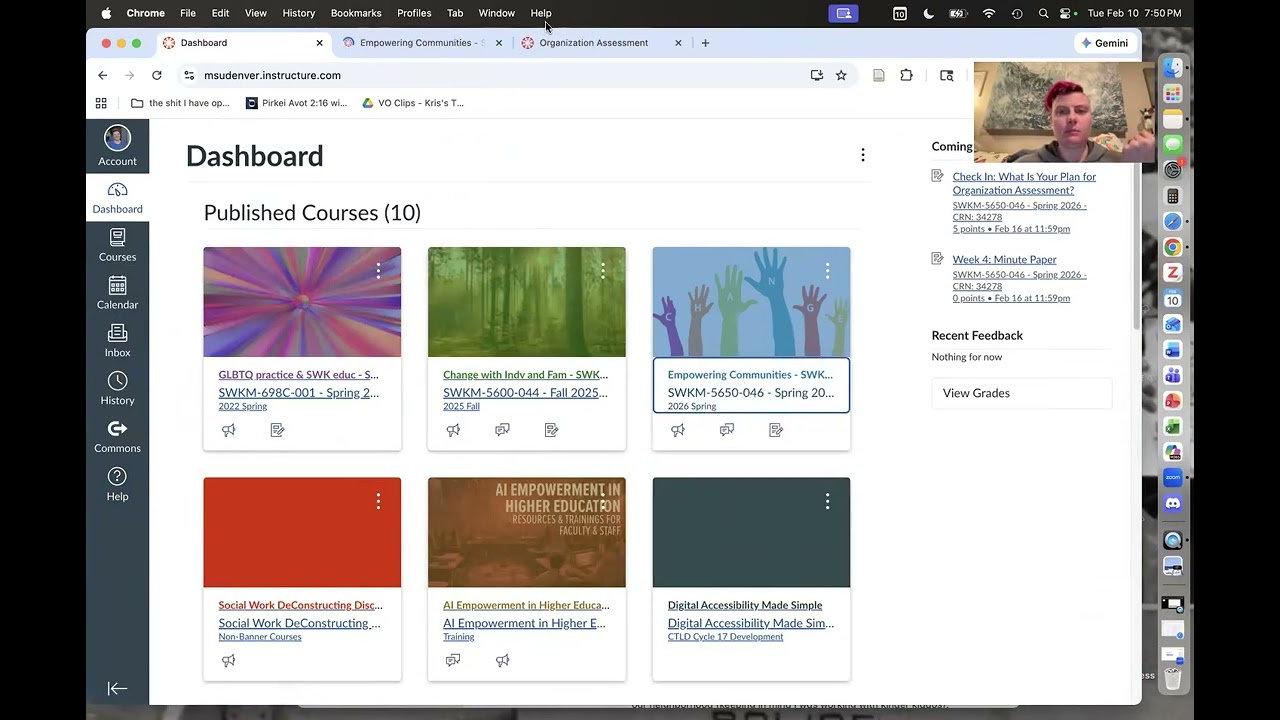Open Change with Indv and Fam card options
The width and height of the screenshot is (1280, 720).
[603, 270]
